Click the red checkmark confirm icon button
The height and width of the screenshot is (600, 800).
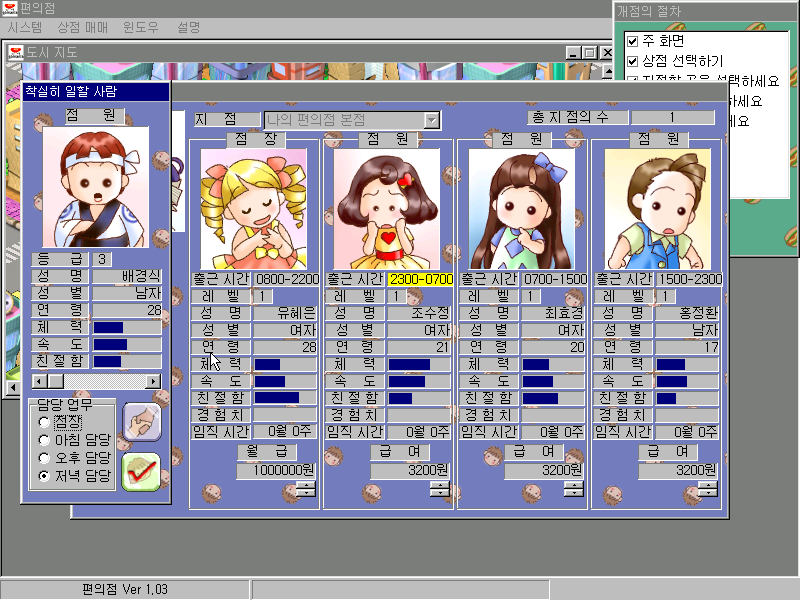pyautogui.click(x=141, y=471)
